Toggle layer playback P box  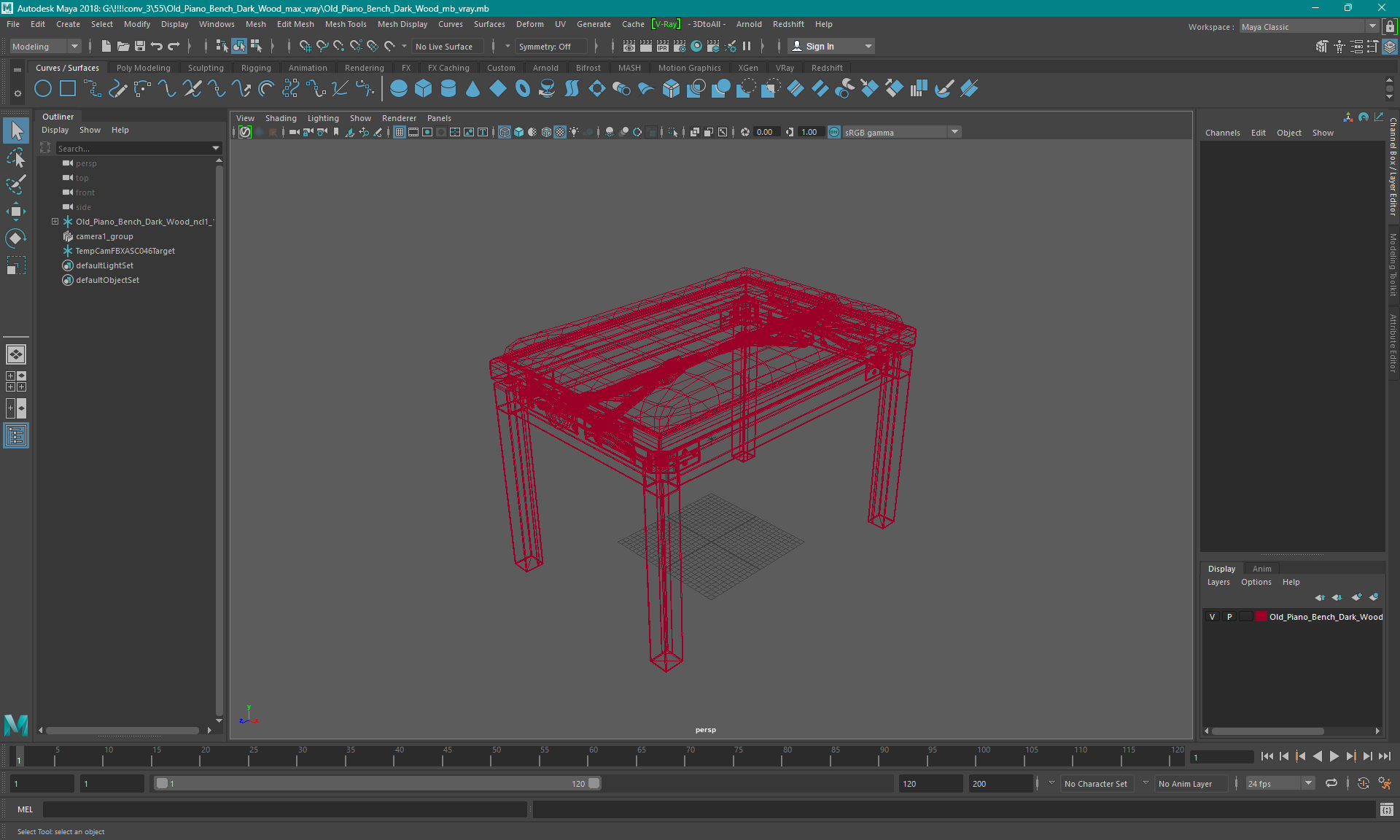click(1229, 617)
